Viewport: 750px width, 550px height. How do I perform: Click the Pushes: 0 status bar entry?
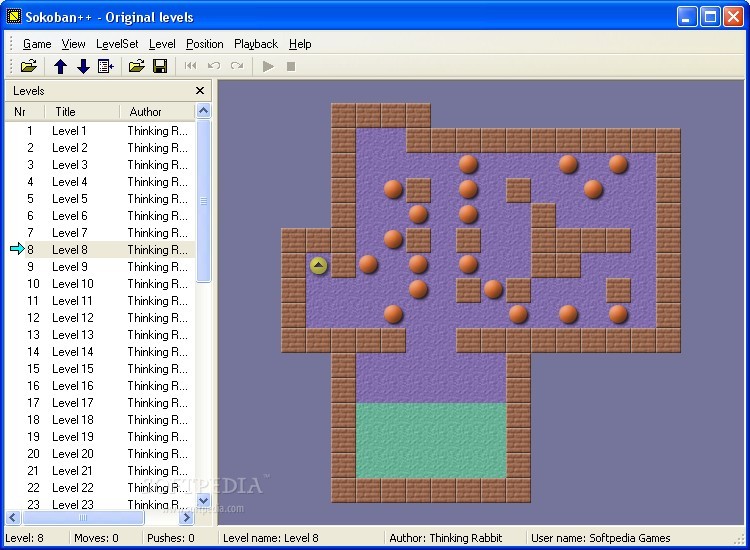tap(171, 538)
